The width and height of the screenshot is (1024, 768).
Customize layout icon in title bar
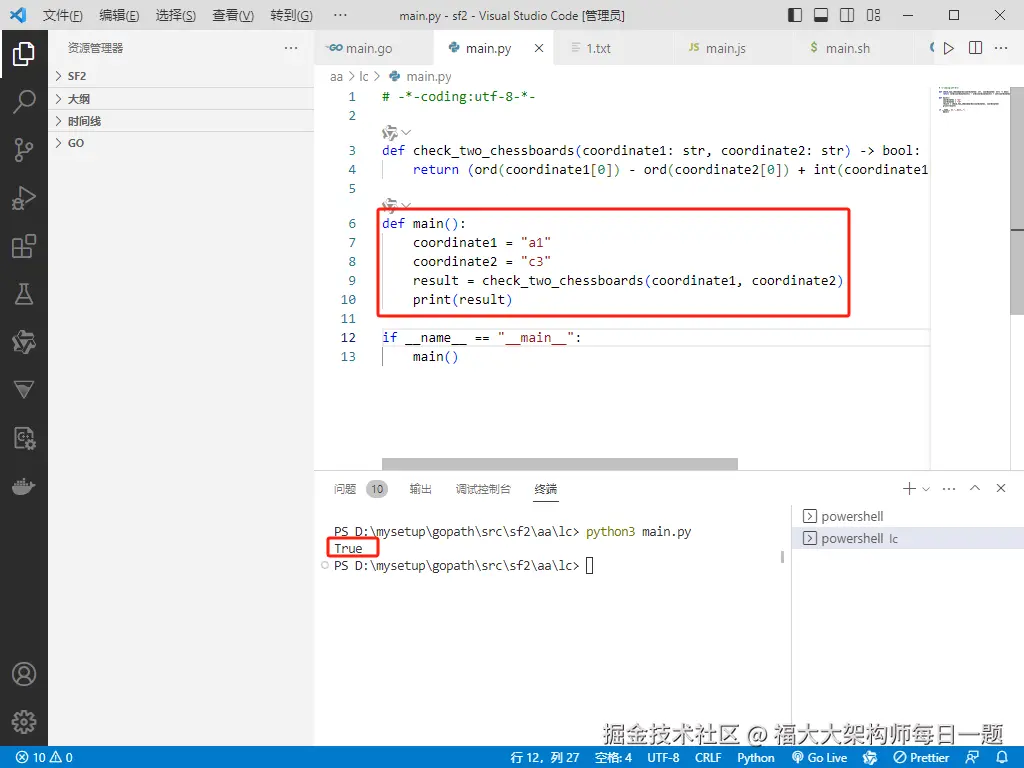[x=873, y=15]
